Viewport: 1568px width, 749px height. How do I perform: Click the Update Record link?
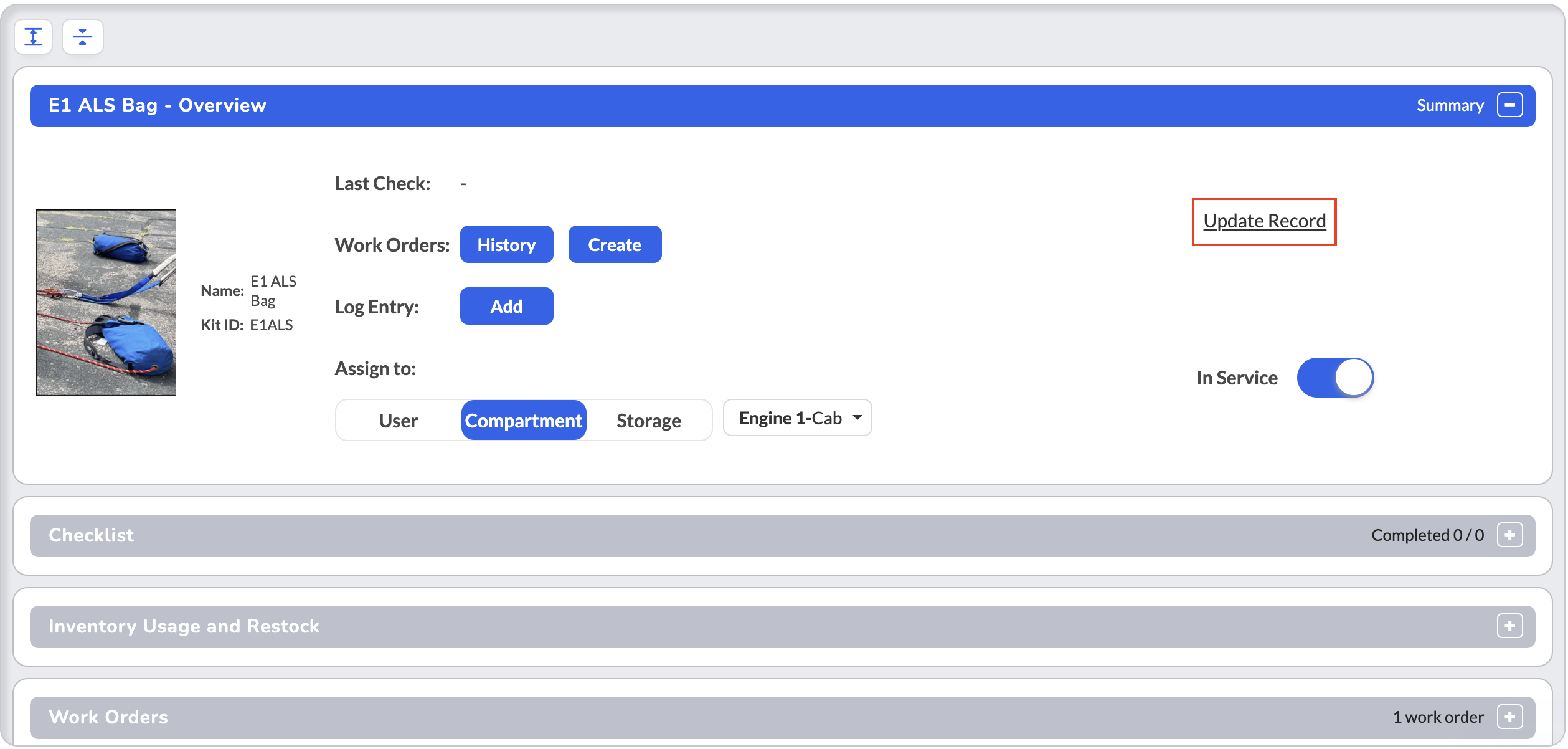pos(1264,221)
